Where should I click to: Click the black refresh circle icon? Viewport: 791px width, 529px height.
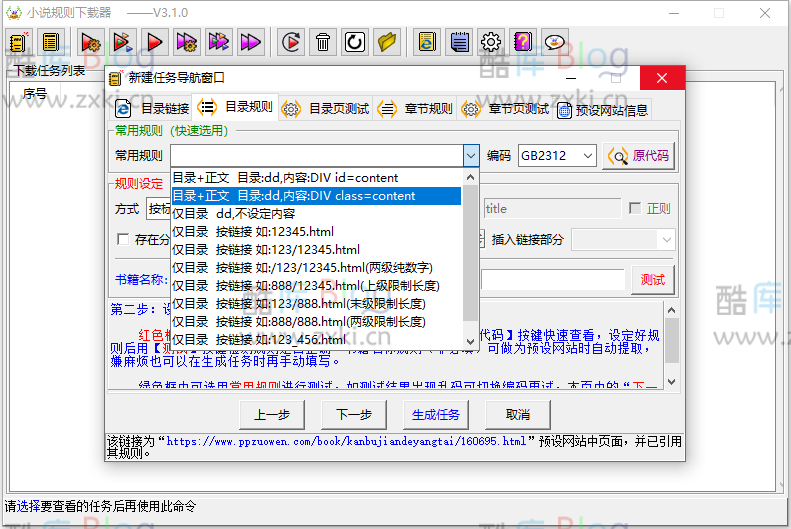click(355, 42)
